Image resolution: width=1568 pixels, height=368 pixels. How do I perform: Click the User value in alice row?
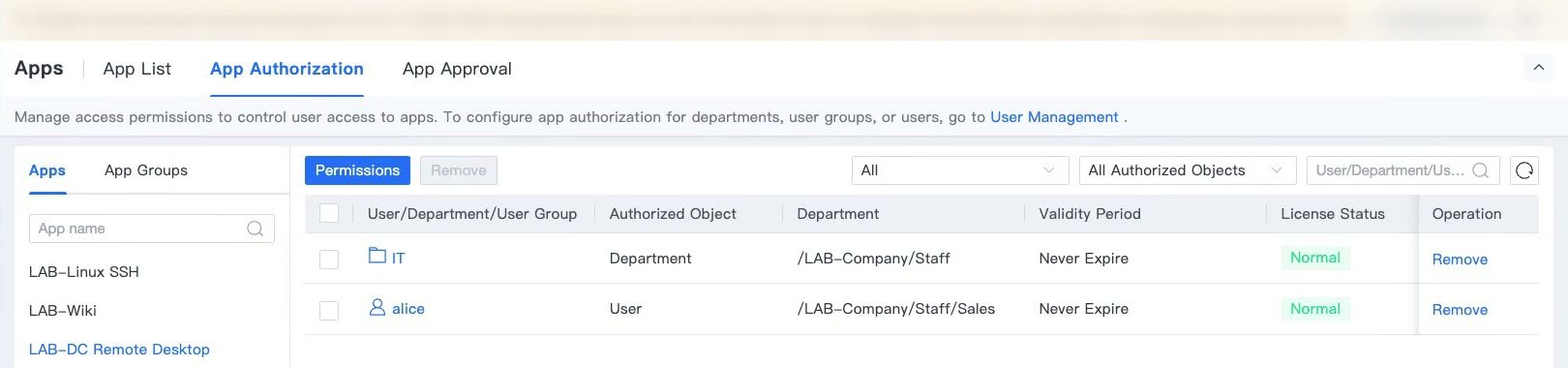tap(625, 309)
